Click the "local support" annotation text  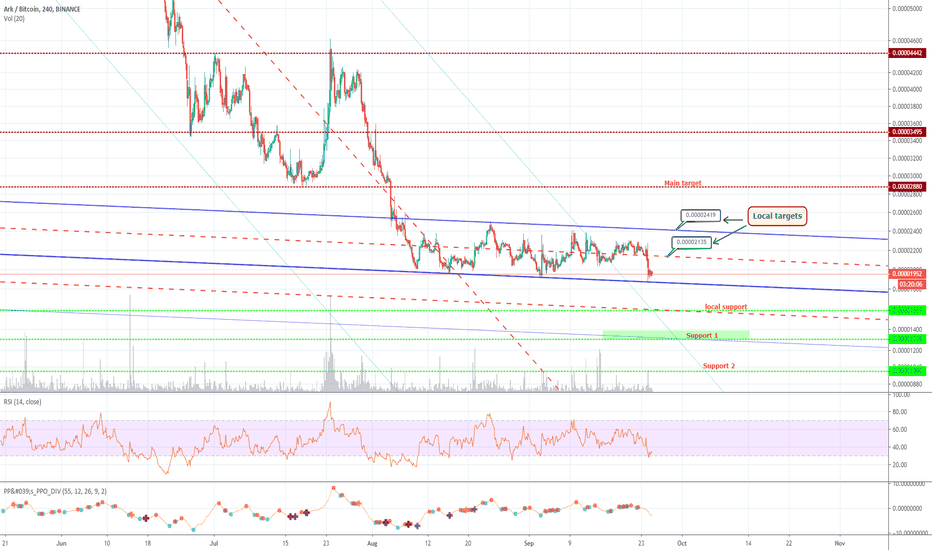(x=726, y=307)
